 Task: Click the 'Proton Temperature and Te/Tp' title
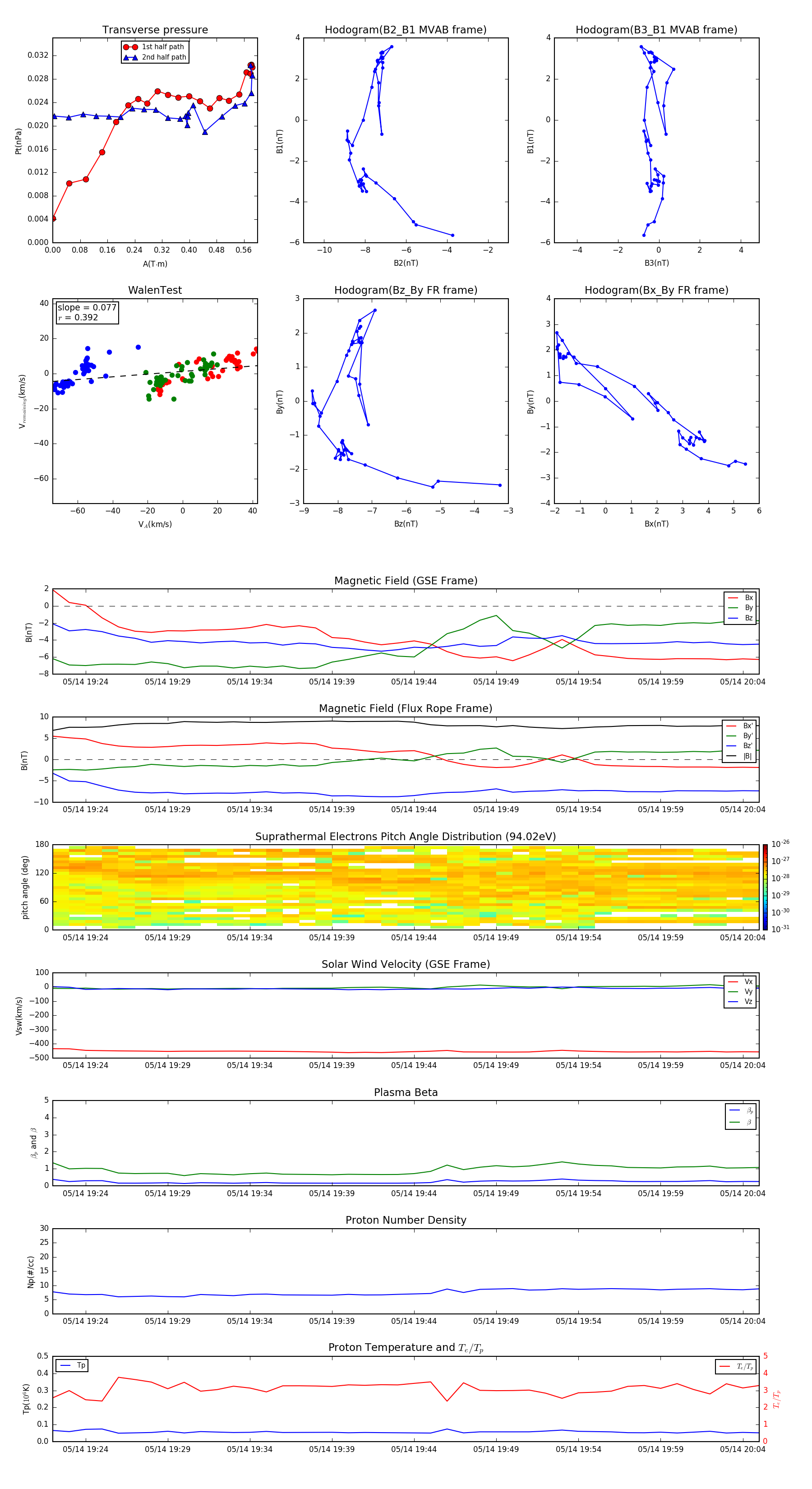406,1348
